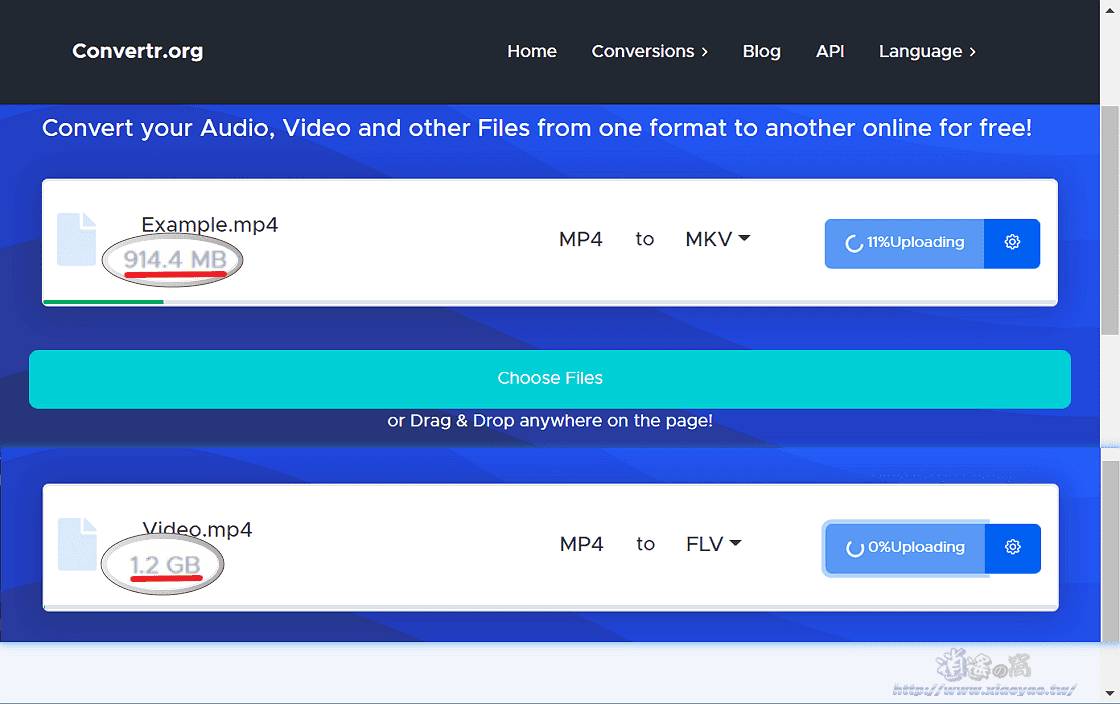
Task: Click the Choose Files button
Action: [550, 378]
